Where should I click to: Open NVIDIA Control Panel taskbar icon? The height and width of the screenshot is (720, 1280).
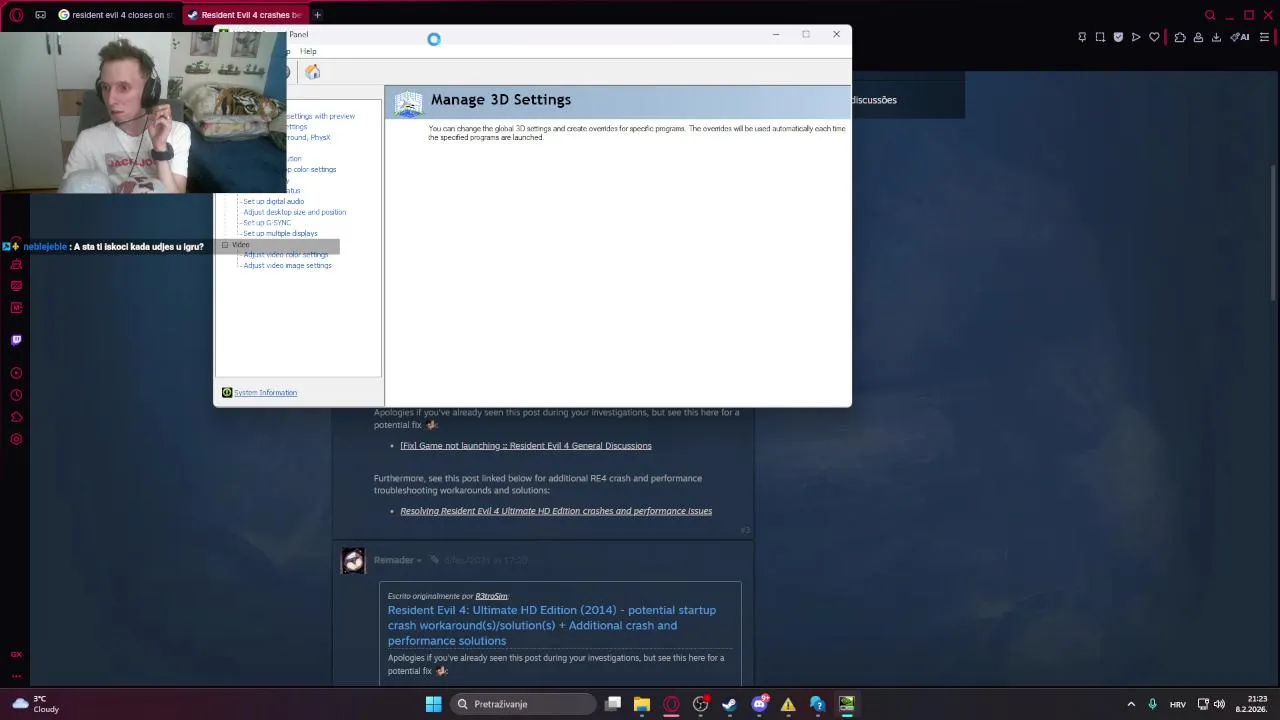pyautogui.click(x=846, y=704)
